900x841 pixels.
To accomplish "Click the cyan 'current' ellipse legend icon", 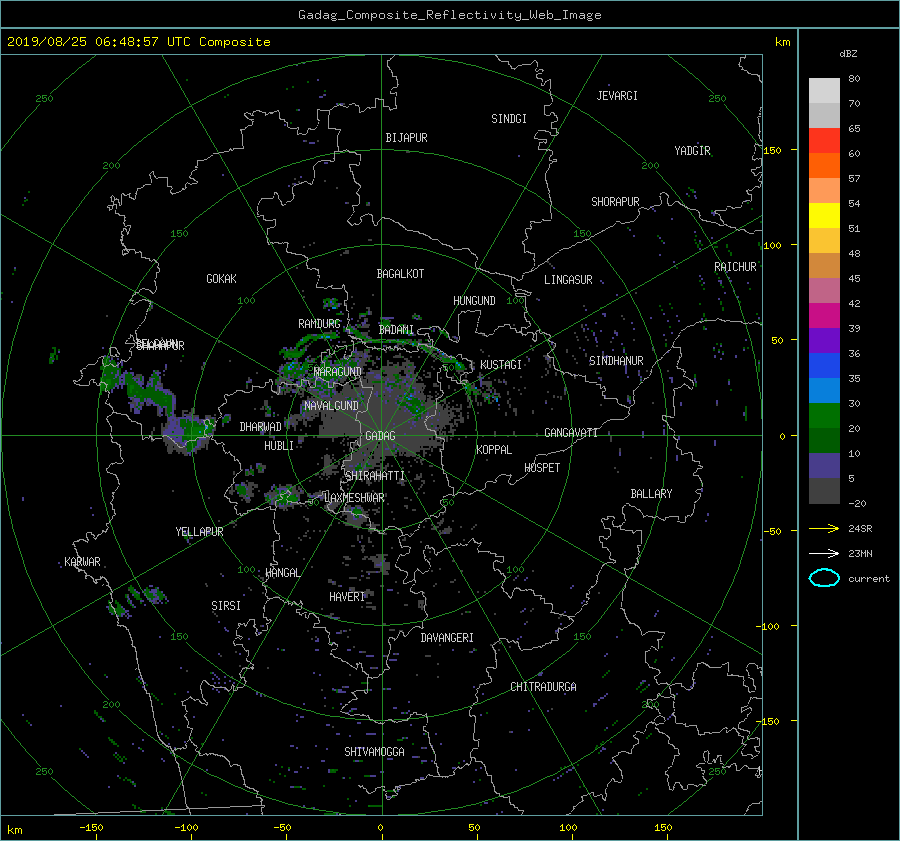I will pos(824,578).
